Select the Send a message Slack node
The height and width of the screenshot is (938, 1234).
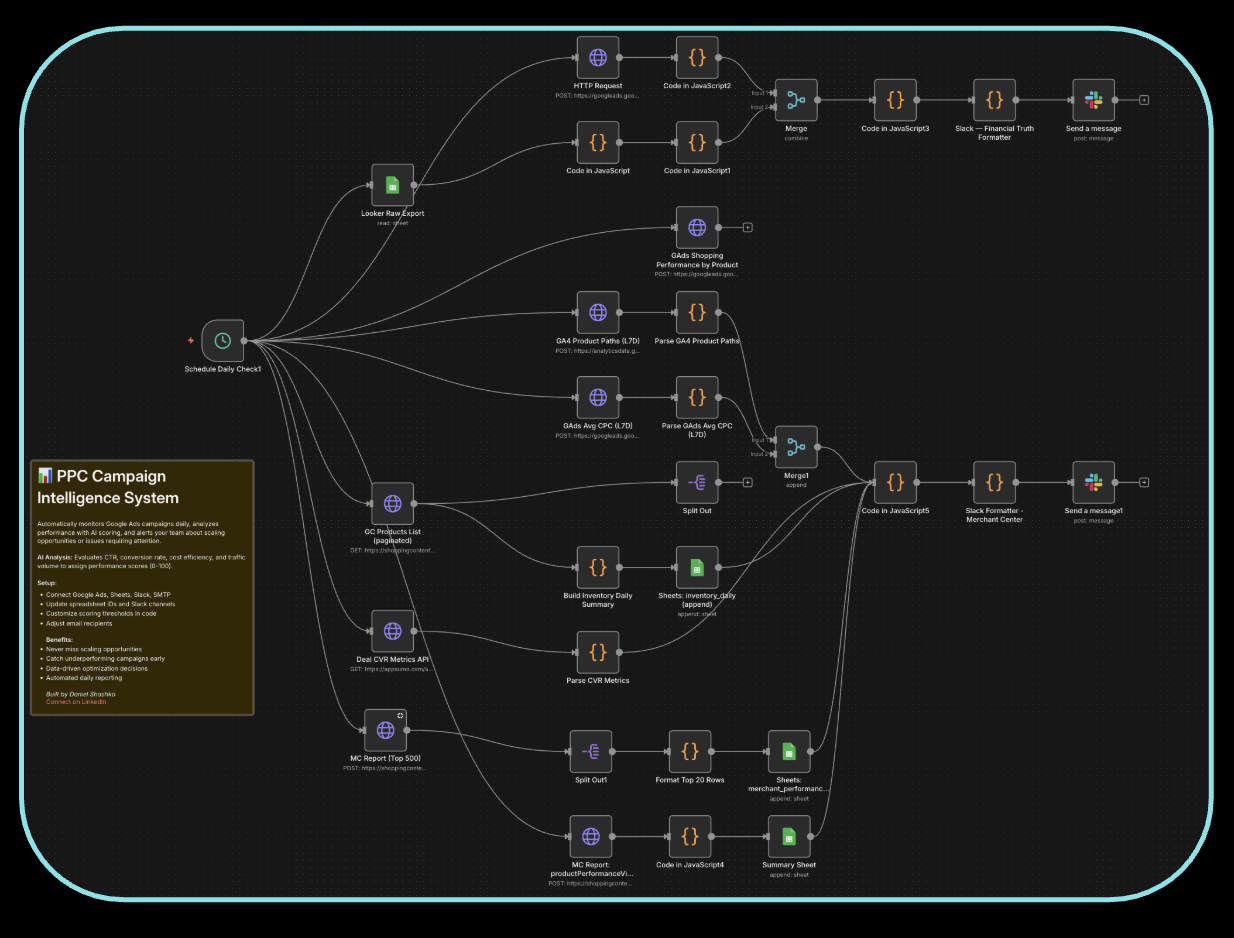(x=1093, y=100)
